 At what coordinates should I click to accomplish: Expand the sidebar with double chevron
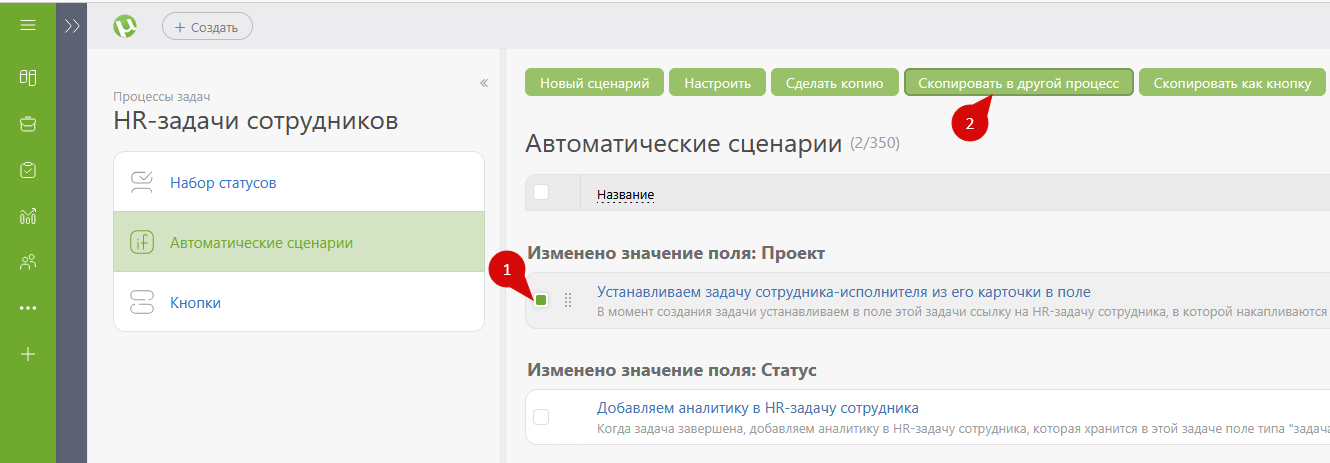tap(71, 26)
